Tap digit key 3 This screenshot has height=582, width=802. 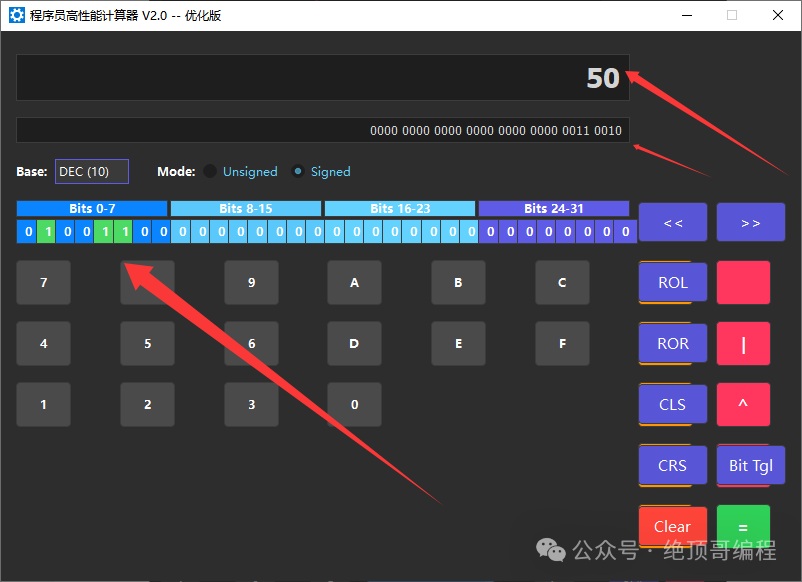[251, 404]
